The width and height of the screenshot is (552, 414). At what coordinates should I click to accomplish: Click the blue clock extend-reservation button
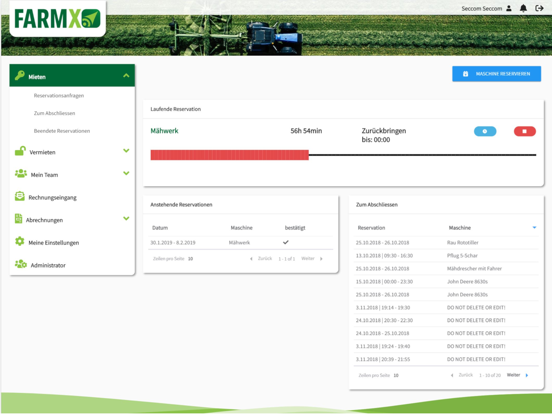pyautogui.click(x=485, y=131)
